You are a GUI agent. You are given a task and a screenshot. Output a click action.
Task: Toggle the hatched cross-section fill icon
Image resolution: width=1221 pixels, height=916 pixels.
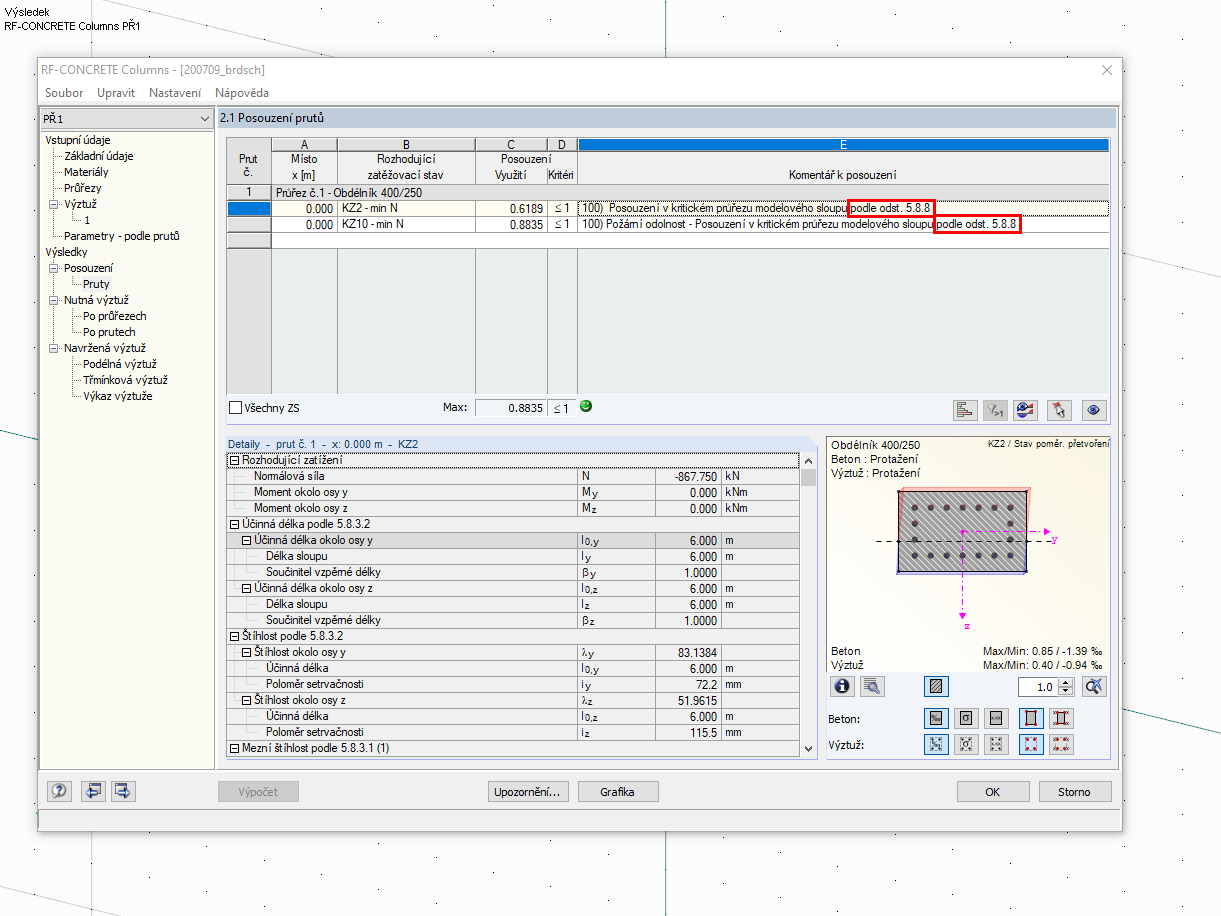[x=937, y=686]
